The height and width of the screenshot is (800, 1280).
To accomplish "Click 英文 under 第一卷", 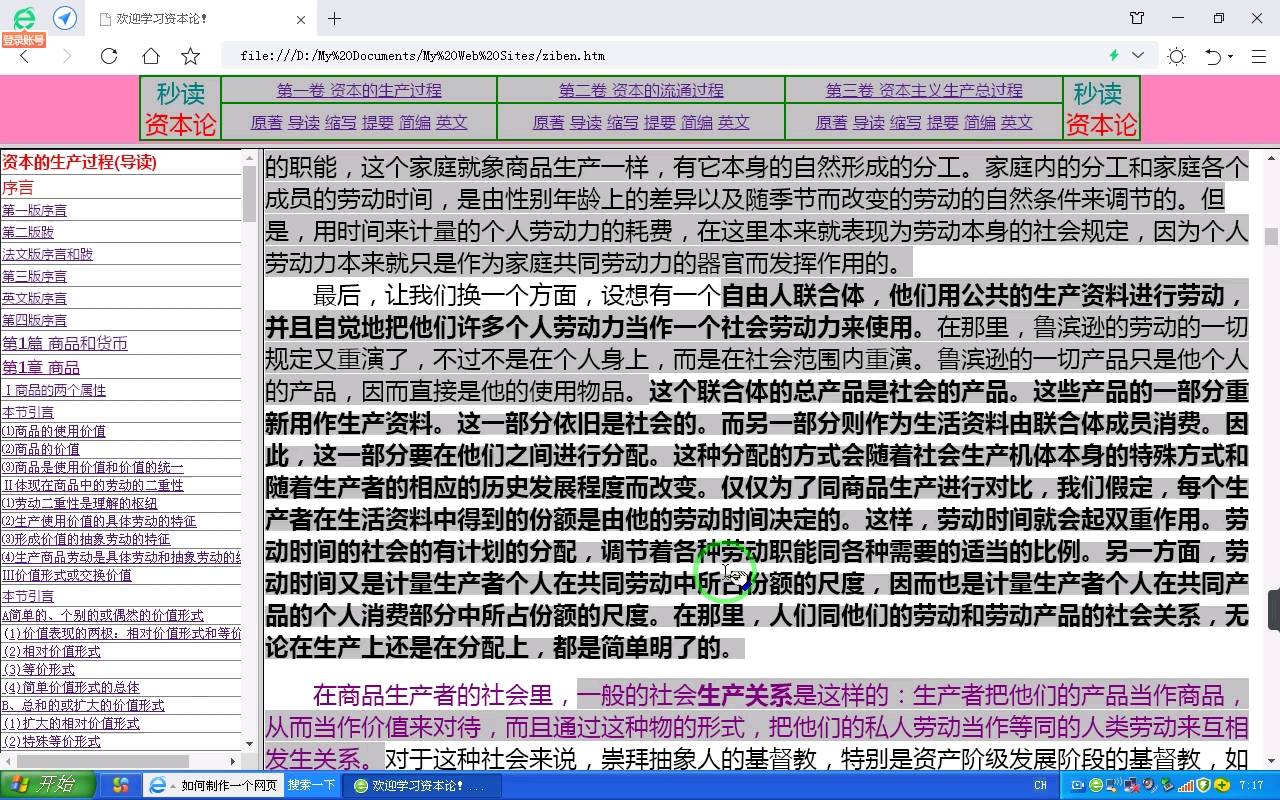I will click(452, 122).
